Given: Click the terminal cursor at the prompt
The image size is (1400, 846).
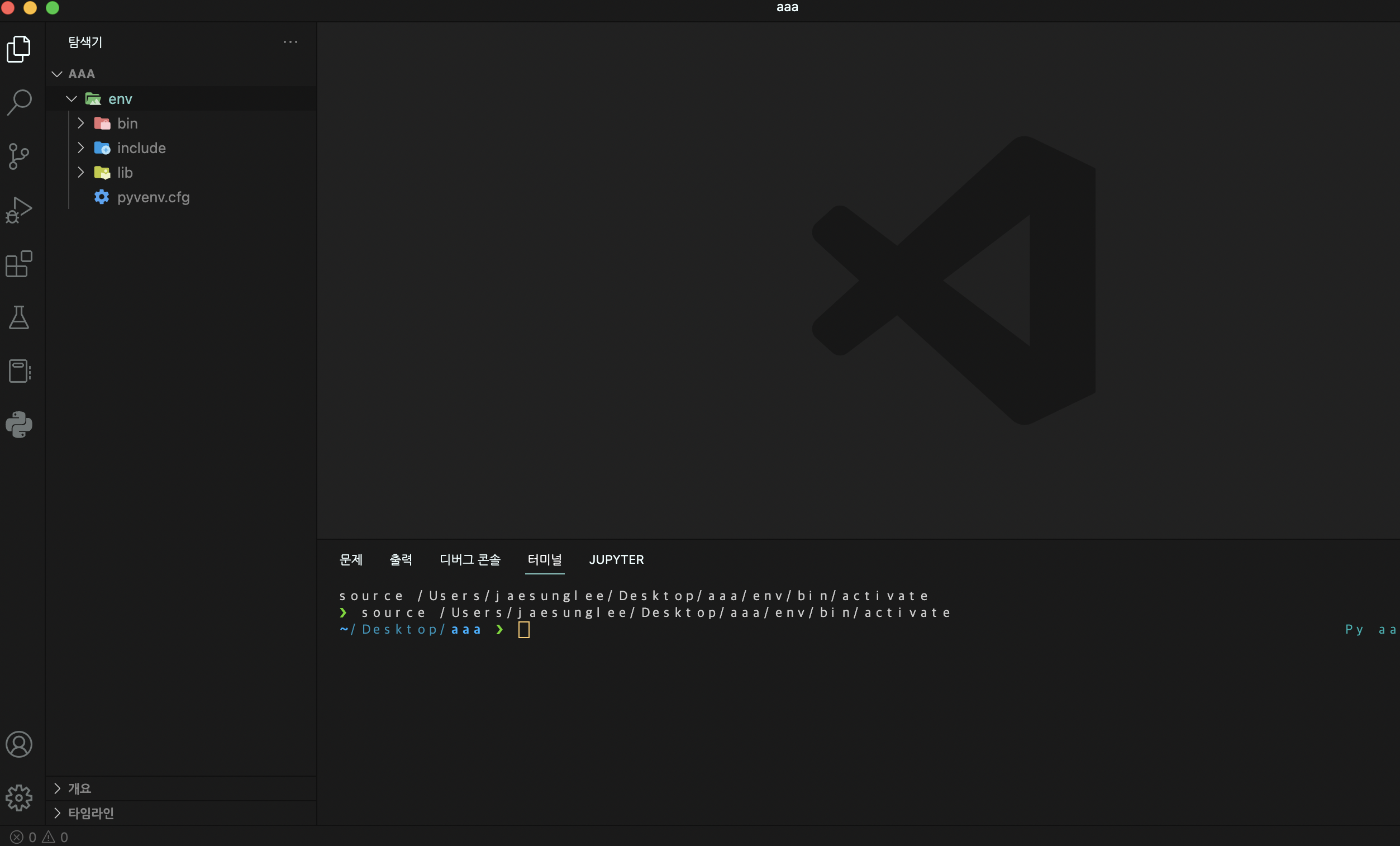Looking at the screenshot, I should 524,630.
